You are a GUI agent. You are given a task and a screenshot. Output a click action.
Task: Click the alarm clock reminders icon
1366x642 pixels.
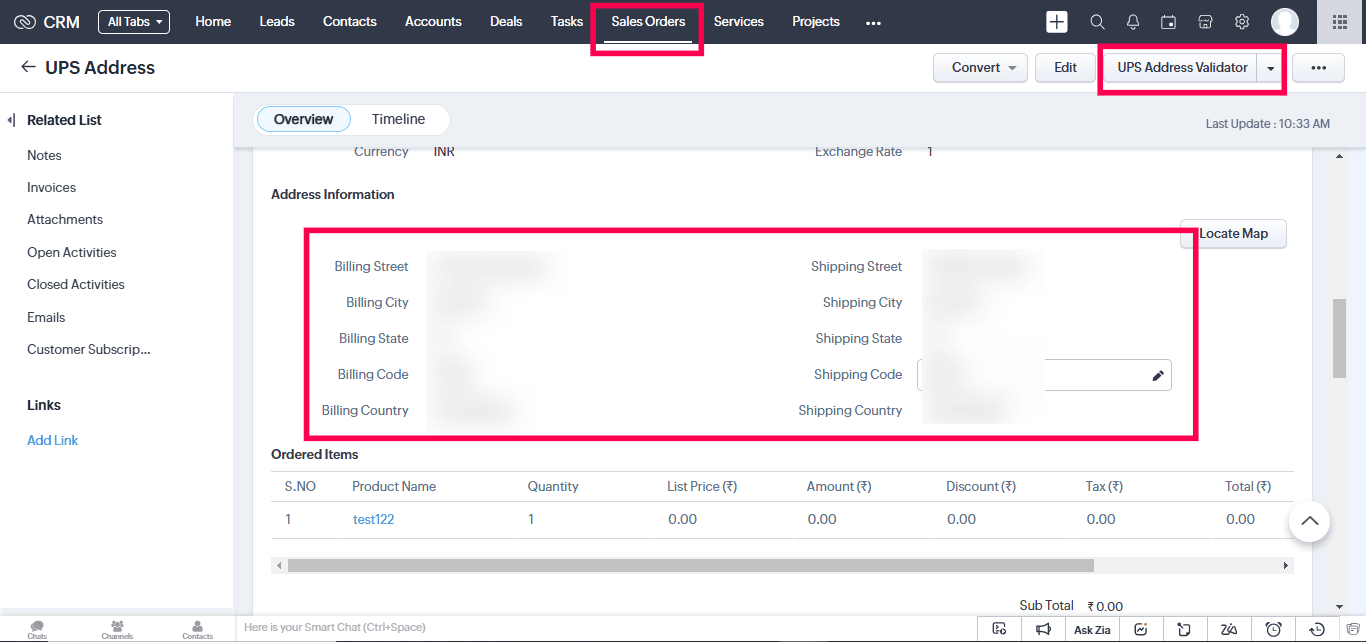click(1273, 629)
